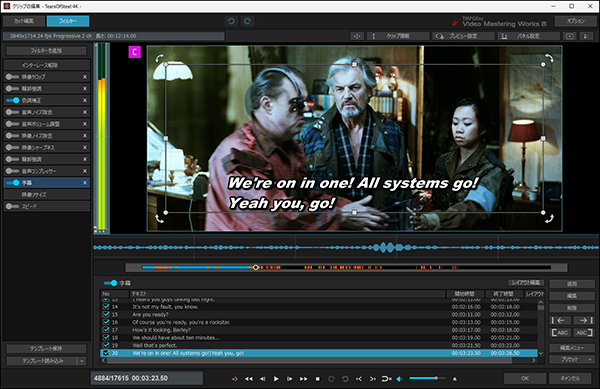Click the play button in the transport controls
This screenshot has width=600, height=389.
tap(276, 379)
